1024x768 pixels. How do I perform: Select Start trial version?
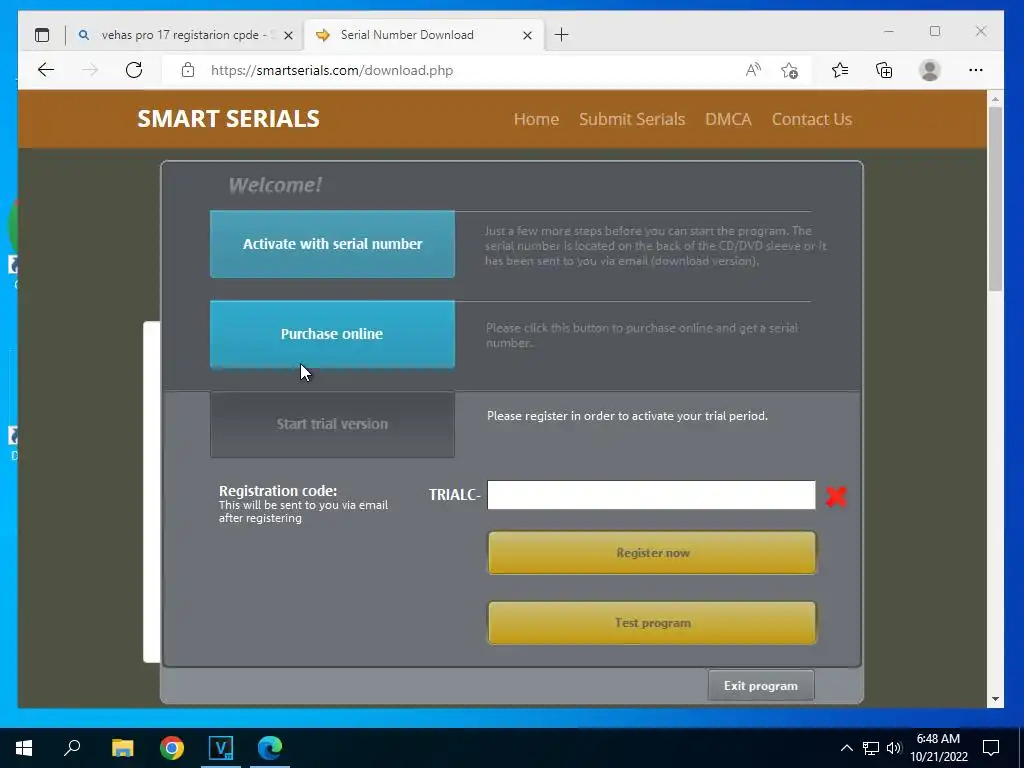pos(332,424)
